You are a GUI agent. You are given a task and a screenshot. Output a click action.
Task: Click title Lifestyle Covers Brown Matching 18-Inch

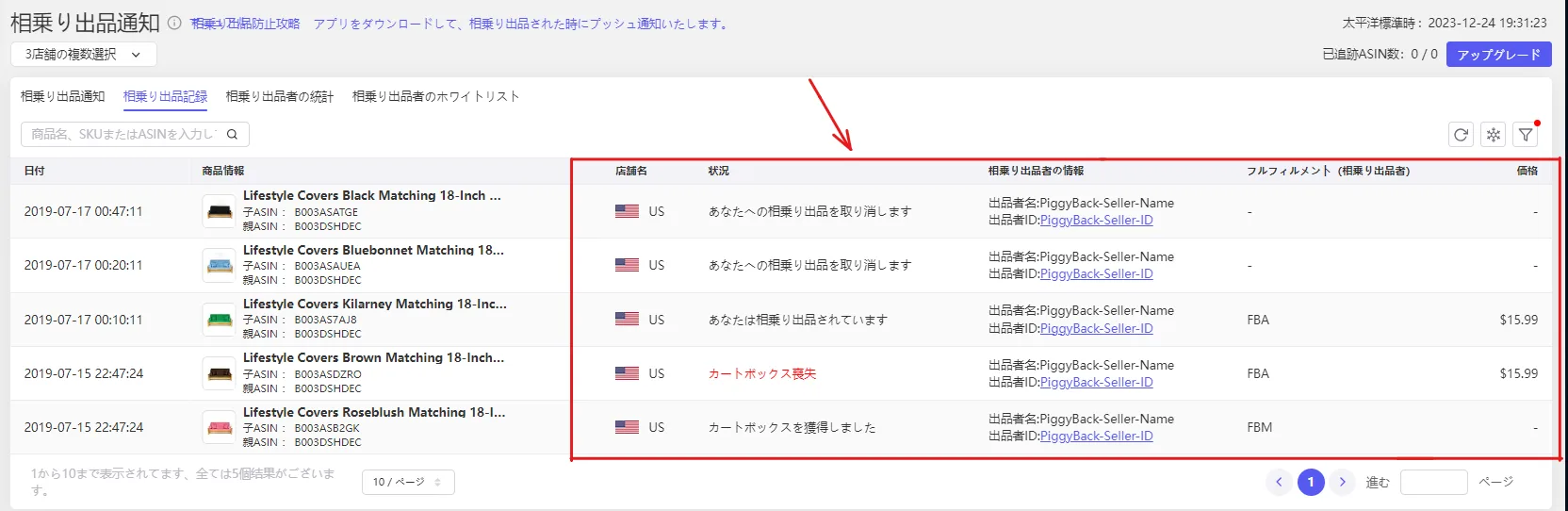point(373,357)
